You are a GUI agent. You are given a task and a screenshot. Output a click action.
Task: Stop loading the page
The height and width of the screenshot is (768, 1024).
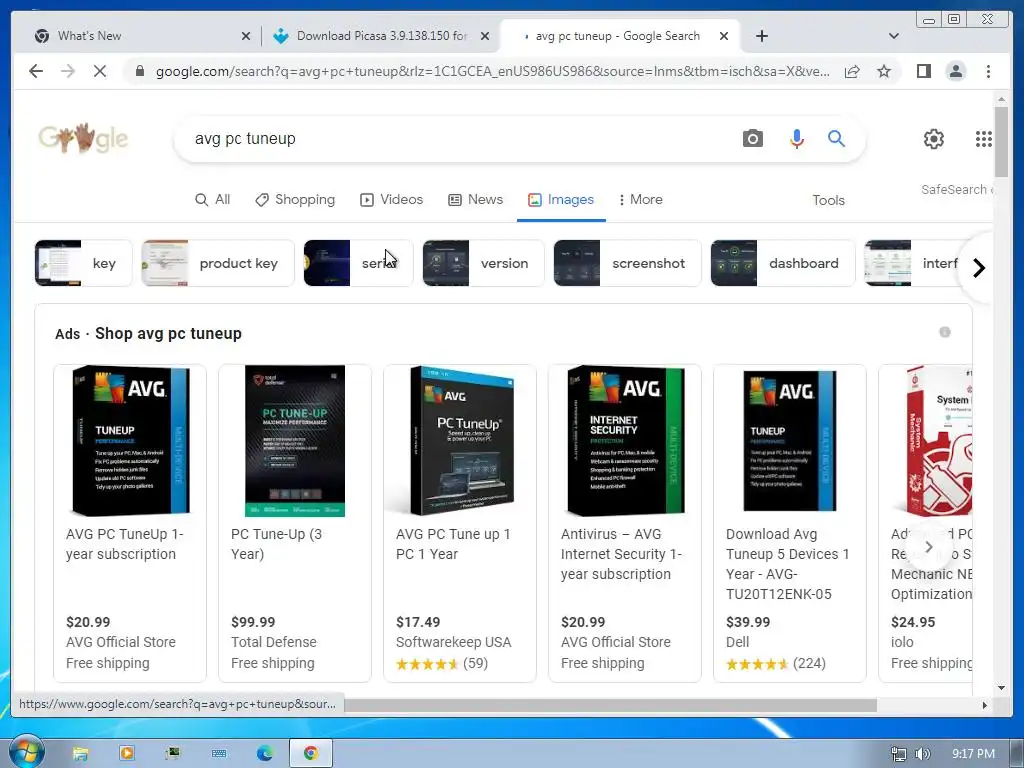(x=100, y=71)
